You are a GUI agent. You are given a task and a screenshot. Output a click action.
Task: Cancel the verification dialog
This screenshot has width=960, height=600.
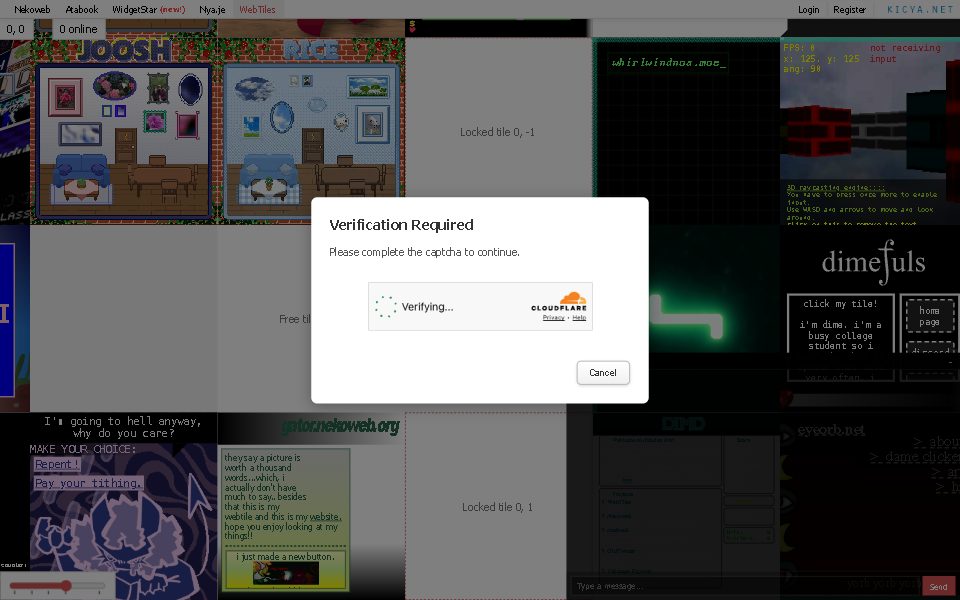[x=603, y=373]
